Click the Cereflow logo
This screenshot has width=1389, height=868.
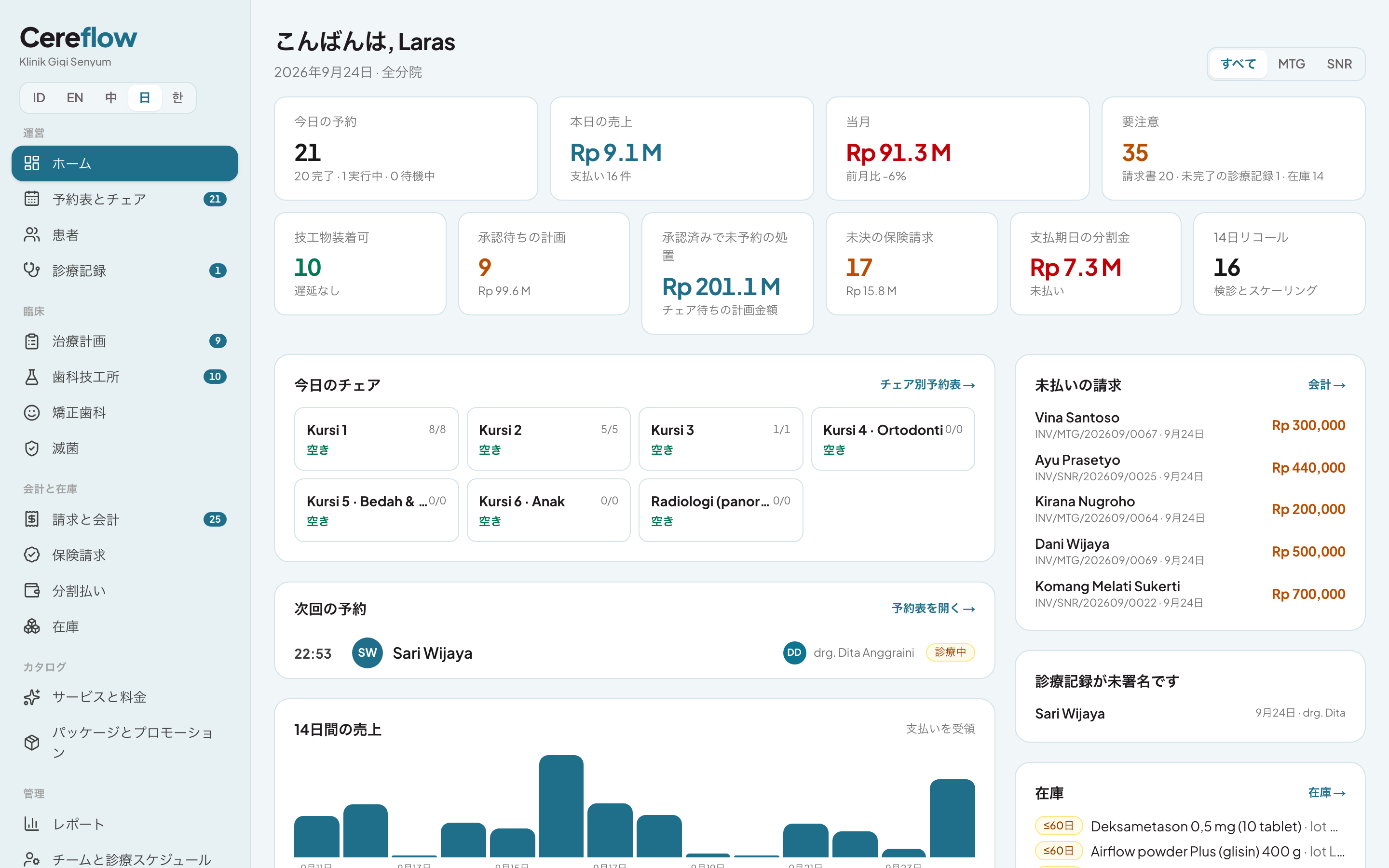point(79,38)
